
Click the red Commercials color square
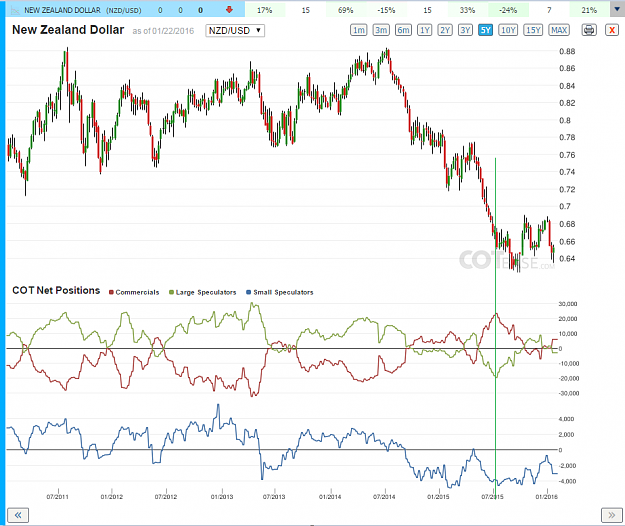(x=112, y=292)
